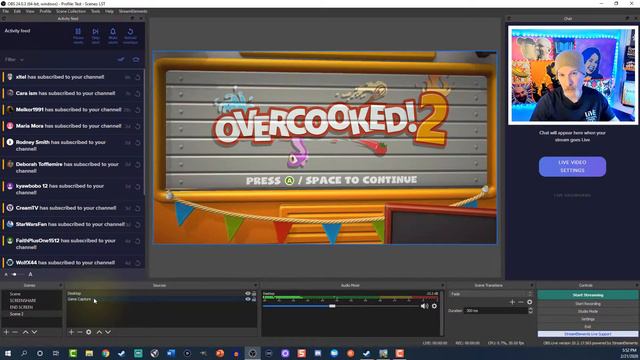Screen dimensions: 640x360
Task: Add a new source with plus icon
Action: pyautogui.click(x=71, y=332)
